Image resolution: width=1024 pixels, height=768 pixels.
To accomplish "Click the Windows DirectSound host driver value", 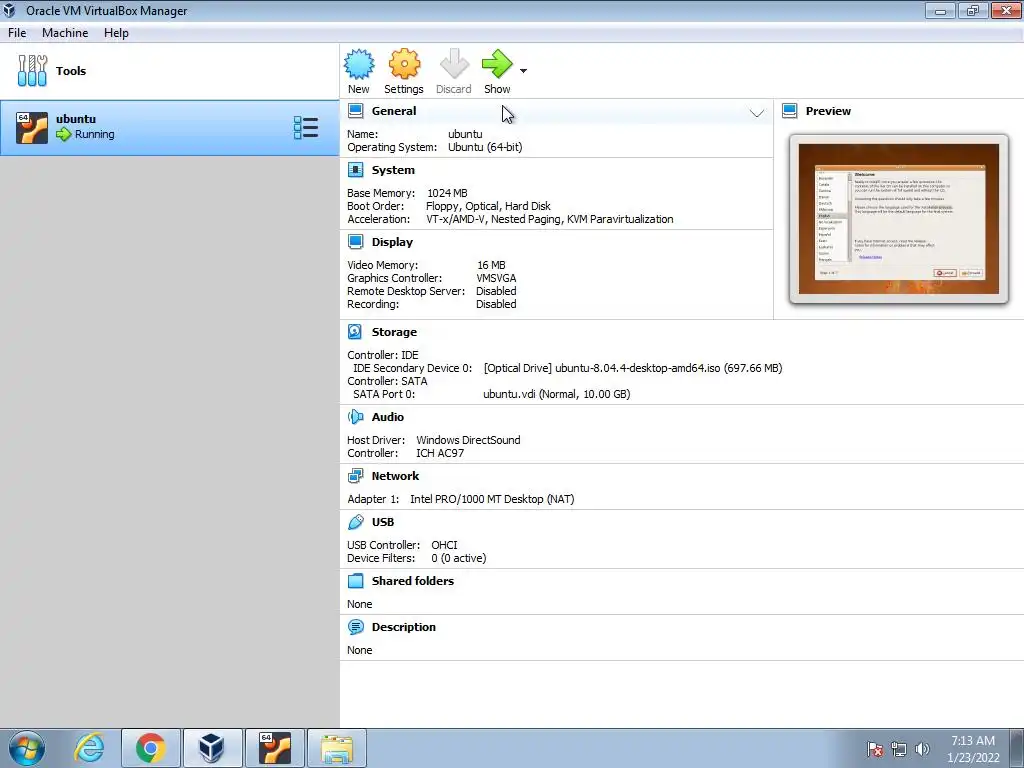I will [x=468, y=440].
